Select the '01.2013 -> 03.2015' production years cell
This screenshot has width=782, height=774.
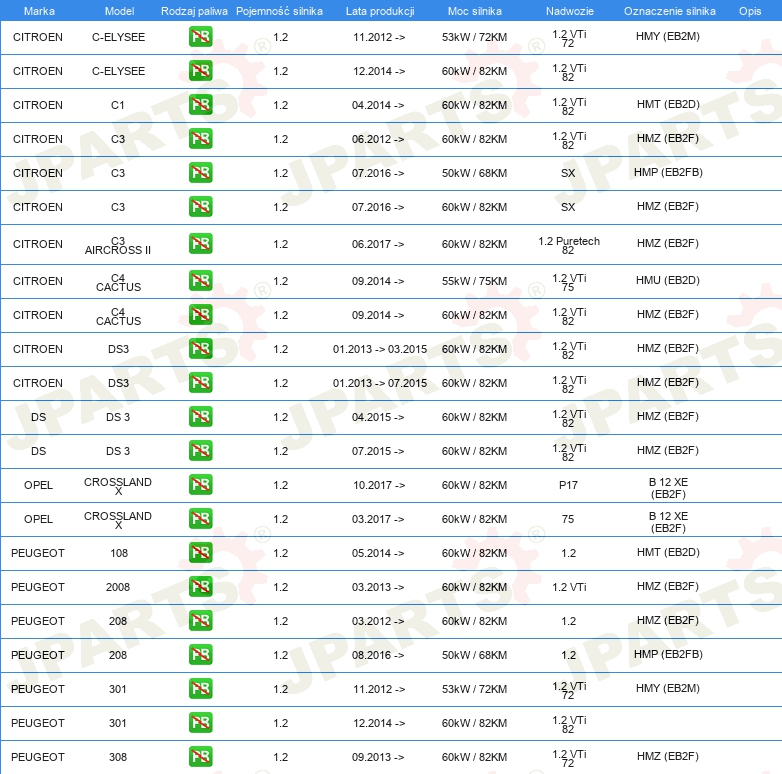tap(380, 349)
